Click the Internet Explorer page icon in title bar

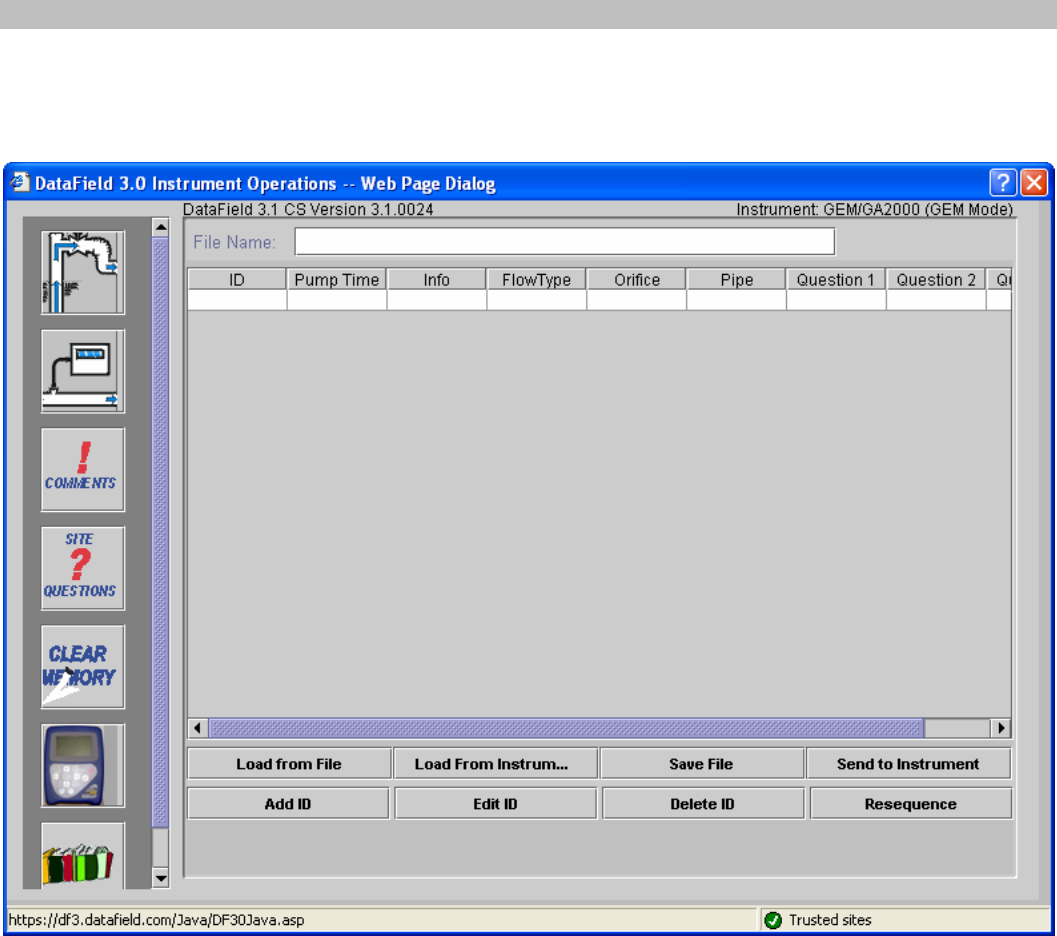pyautogui.click(x=20, y=182)
